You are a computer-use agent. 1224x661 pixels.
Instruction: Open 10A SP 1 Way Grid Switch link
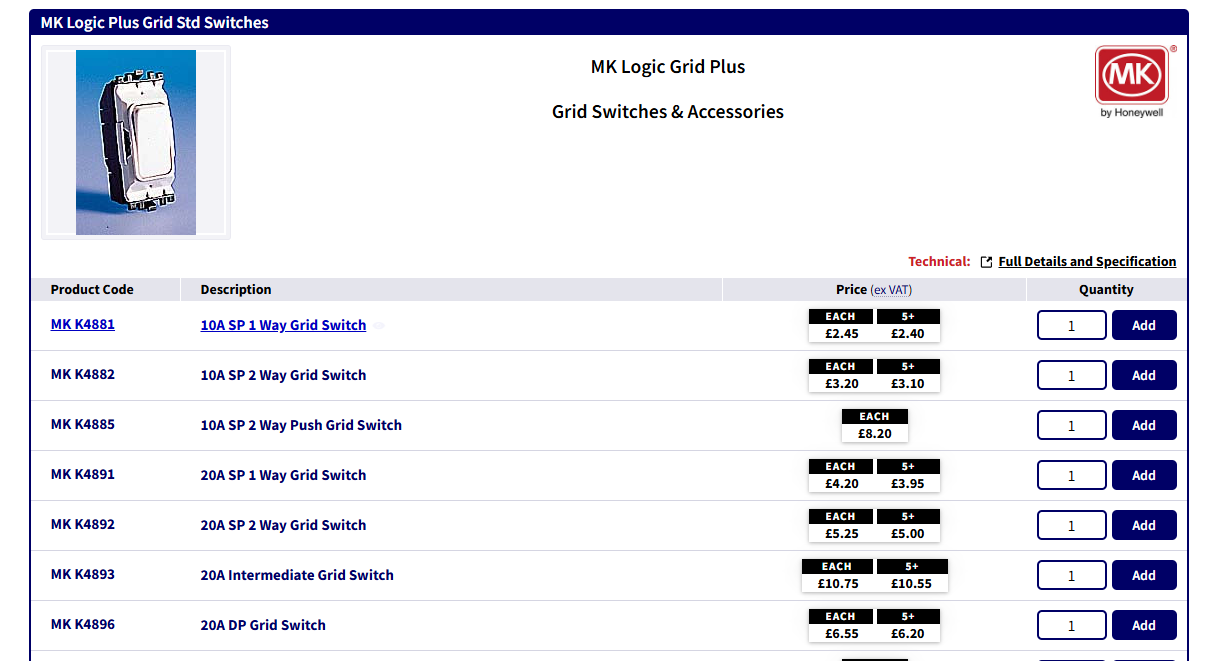pyautogui.click(x=283, y=325)
